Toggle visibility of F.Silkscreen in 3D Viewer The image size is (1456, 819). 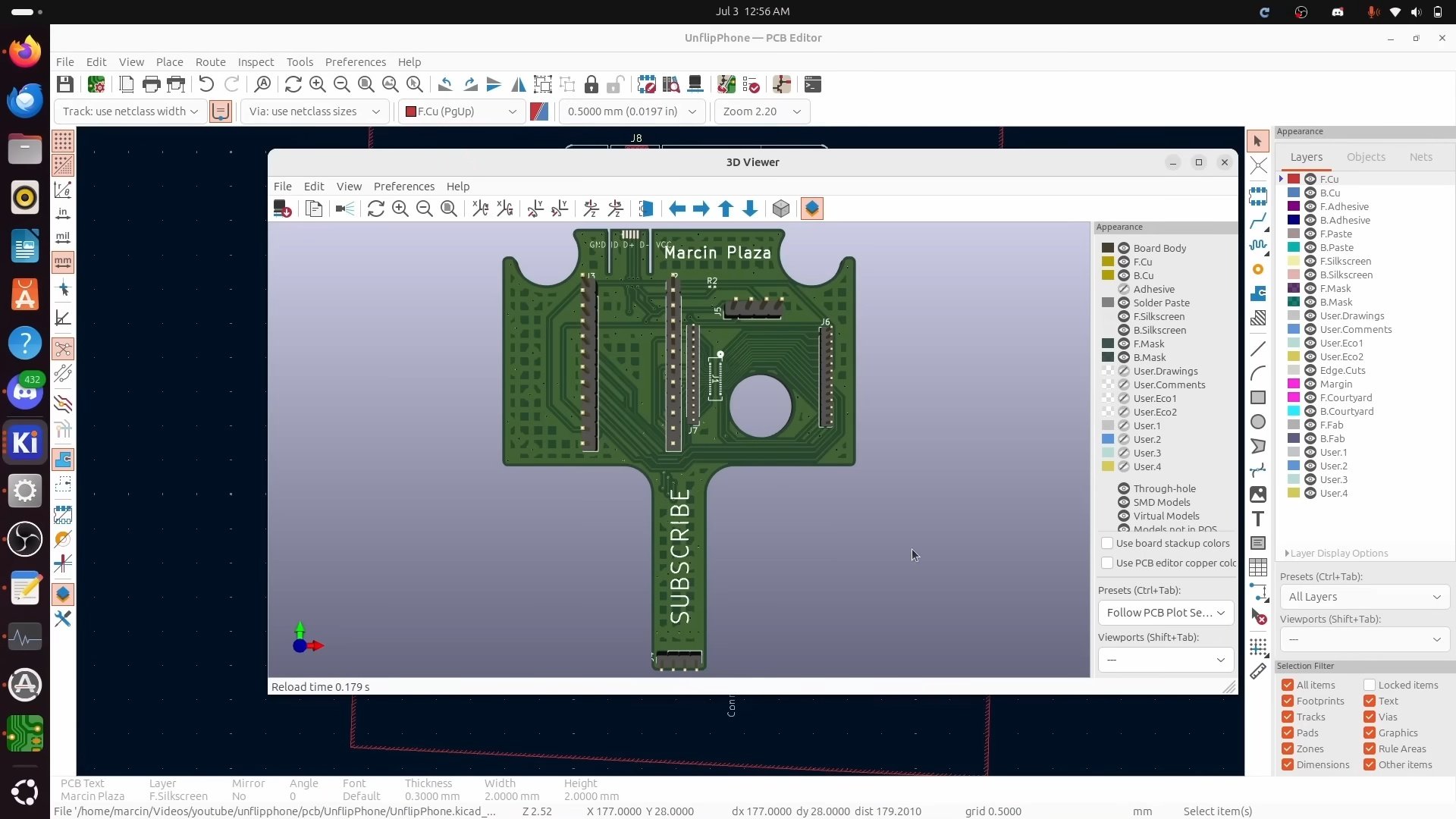pos(1124,316)
